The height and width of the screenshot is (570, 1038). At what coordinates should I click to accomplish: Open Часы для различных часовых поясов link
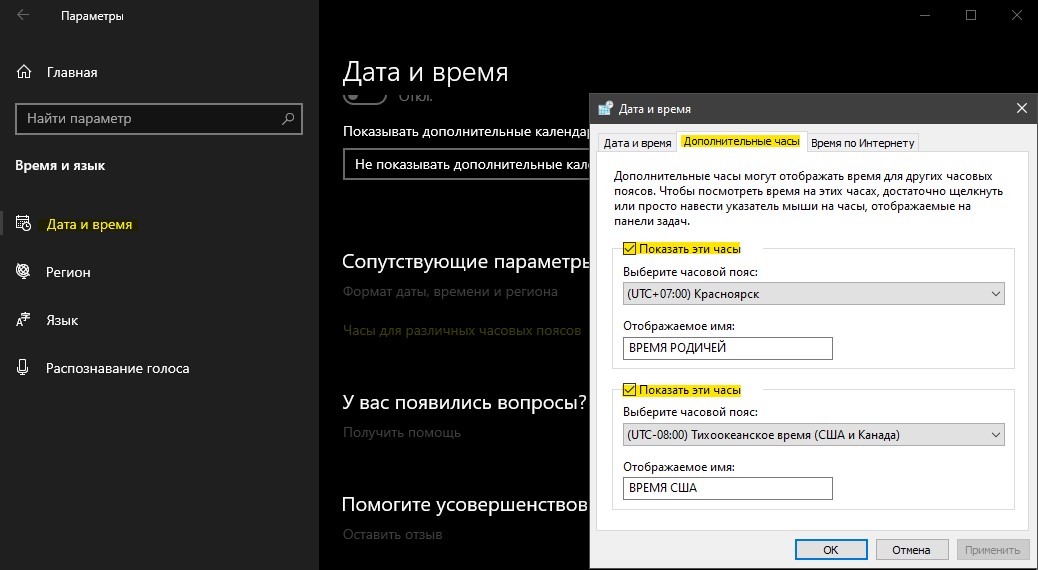462,330
